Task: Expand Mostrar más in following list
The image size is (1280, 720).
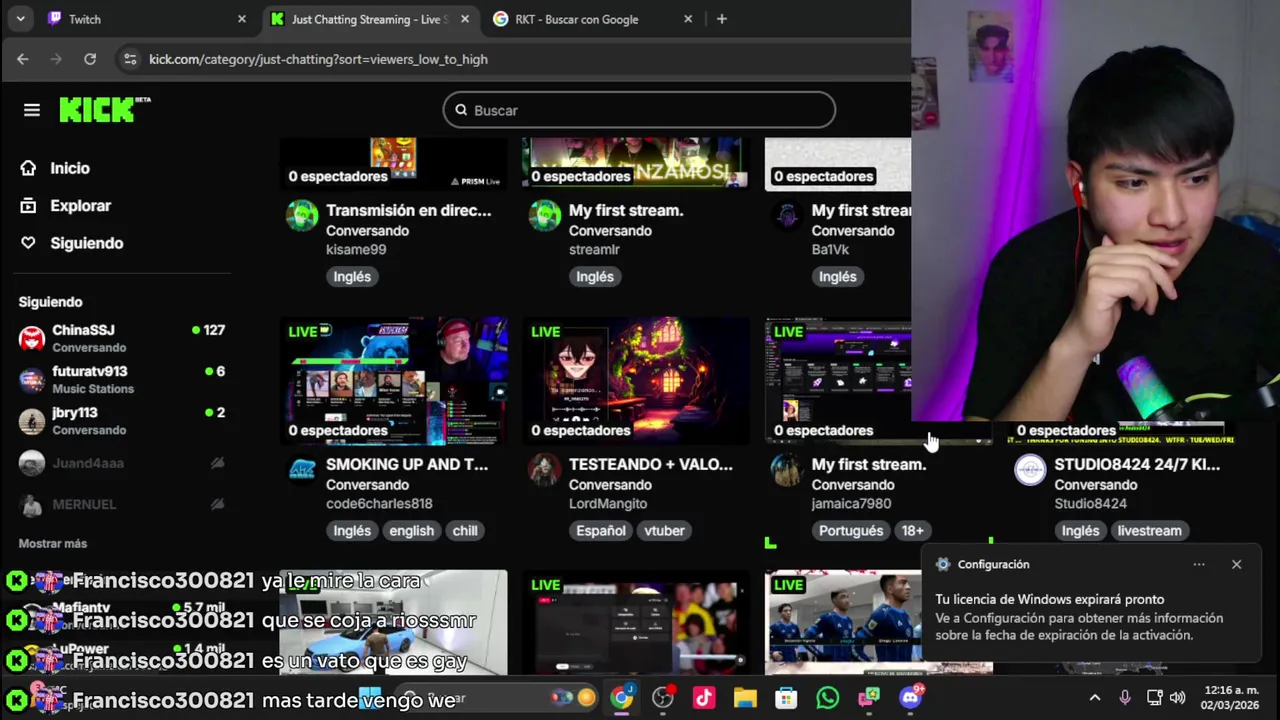Action: [x=53, y=543]
